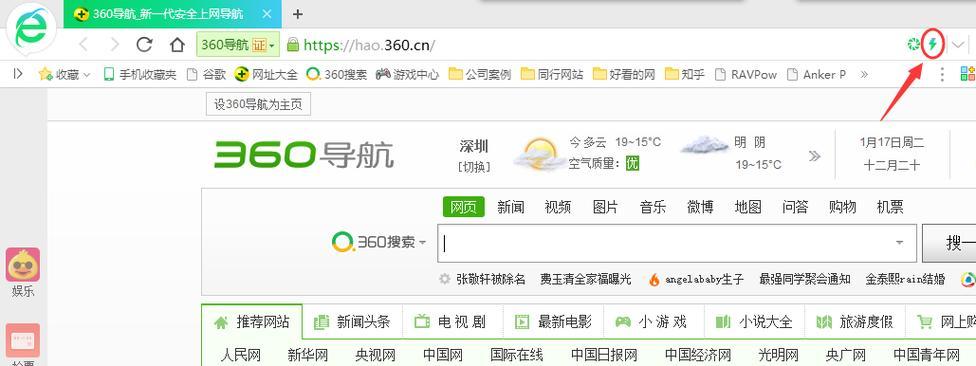Select the 地图 search tab
This screenshot has height=366, width=976.
pos(748,207)
